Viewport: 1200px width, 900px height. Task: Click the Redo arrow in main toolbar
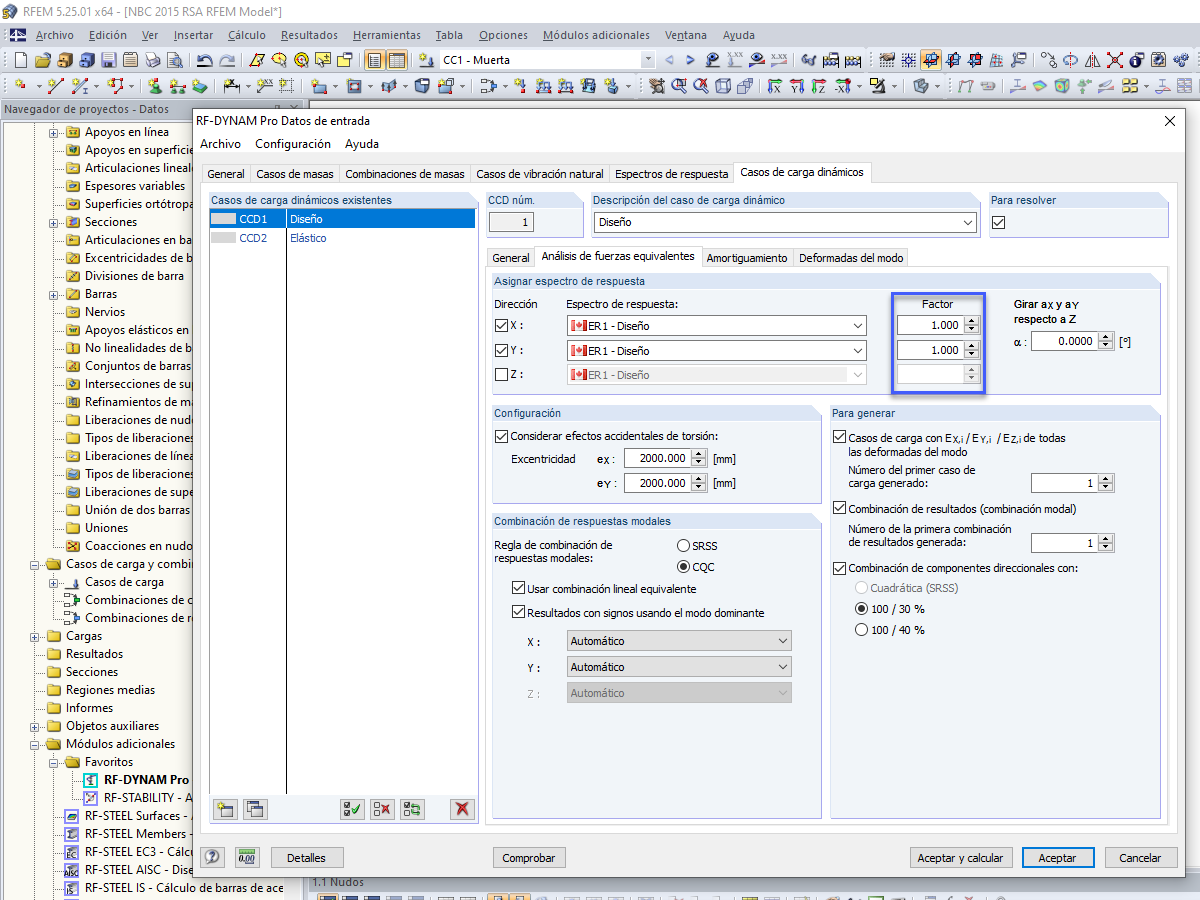coord(228,60)
